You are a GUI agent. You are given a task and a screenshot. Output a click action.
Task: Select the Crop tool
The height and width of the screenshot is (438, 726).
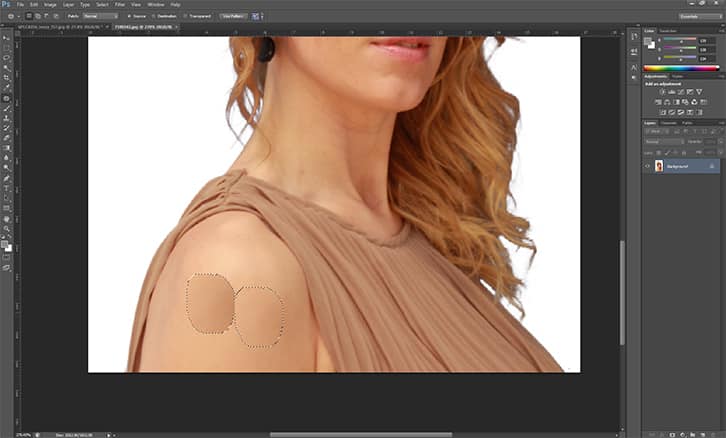pyautogui.click(x=6, y=78)
